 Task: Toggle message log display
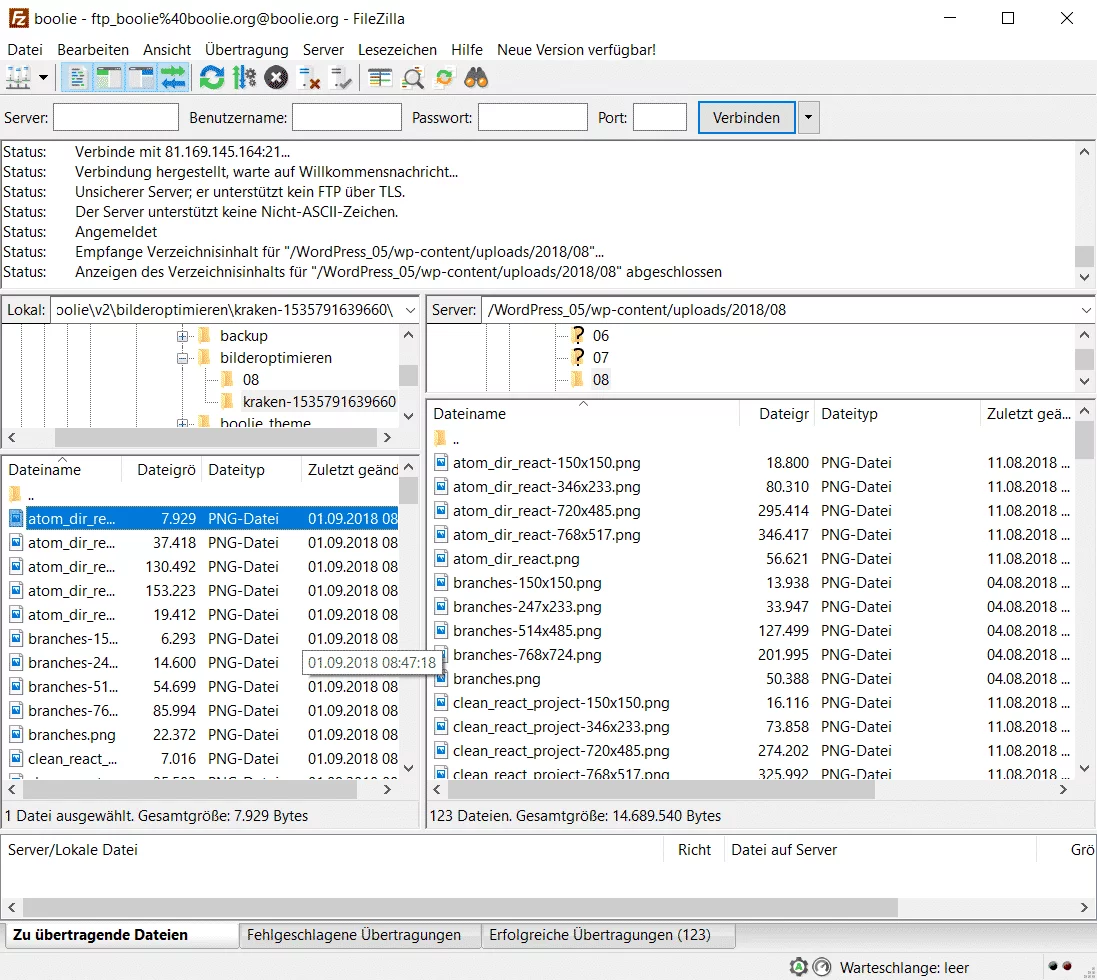(x=77, y=78)
